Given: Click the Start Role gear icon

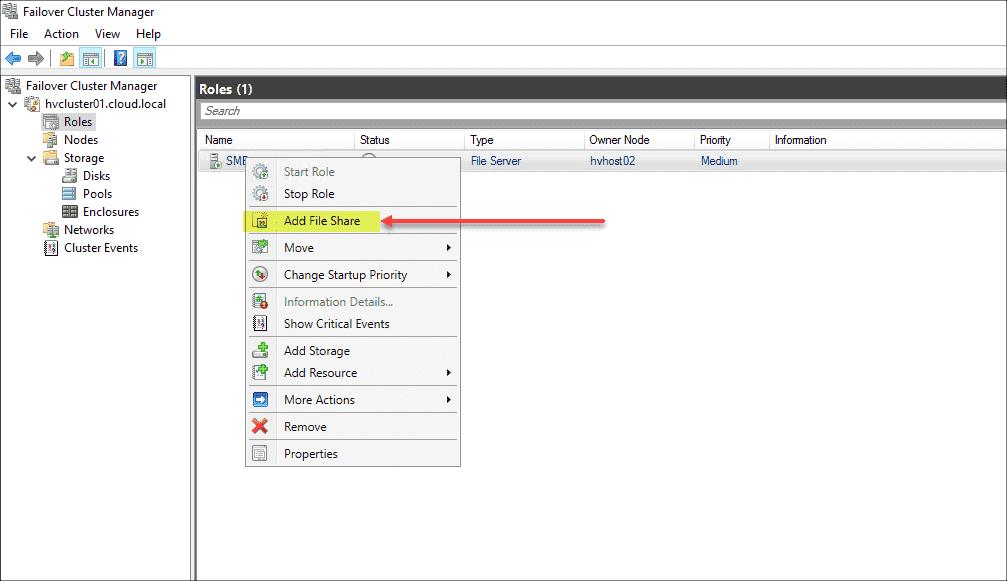Looking at the screenshot, I should (x=261, y=171).
